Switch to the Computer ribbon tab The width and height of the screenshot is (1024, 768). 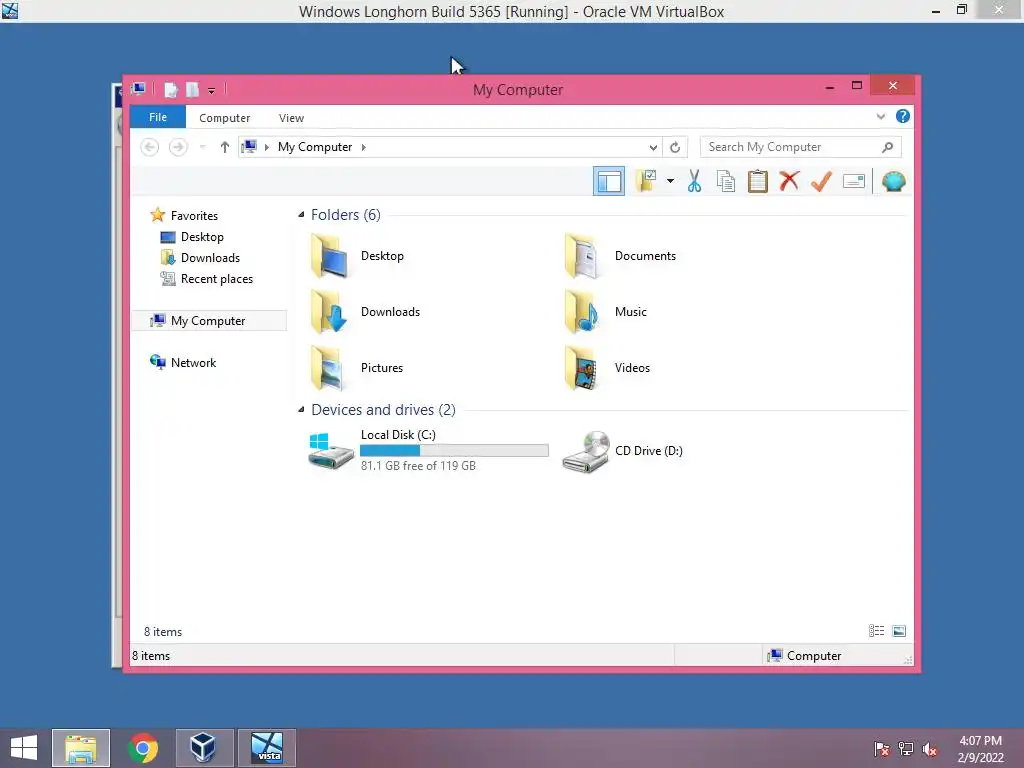point(225,118)
